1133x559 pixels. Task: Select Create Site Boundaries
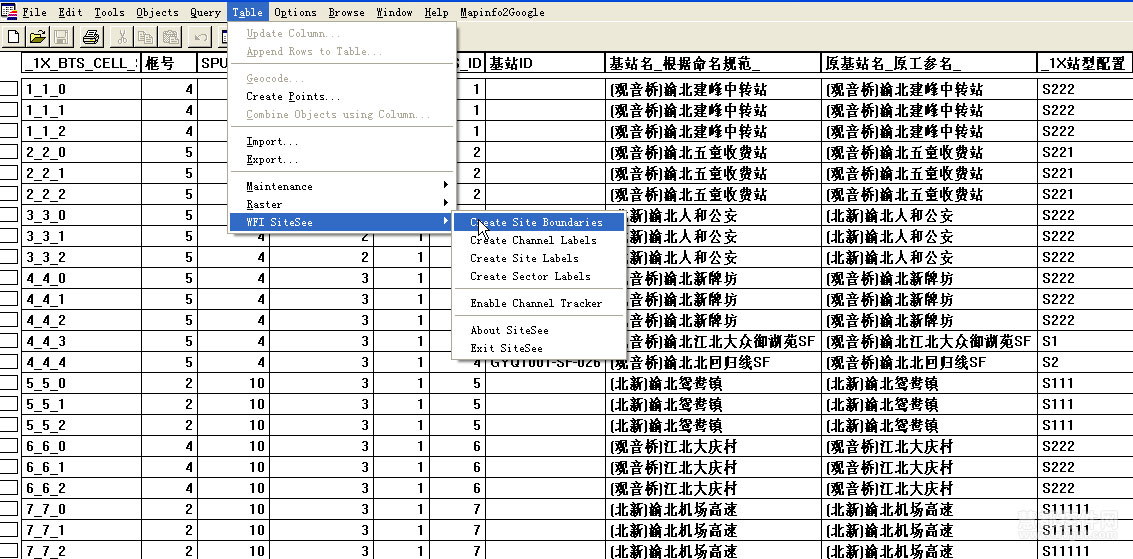(538, 222)
